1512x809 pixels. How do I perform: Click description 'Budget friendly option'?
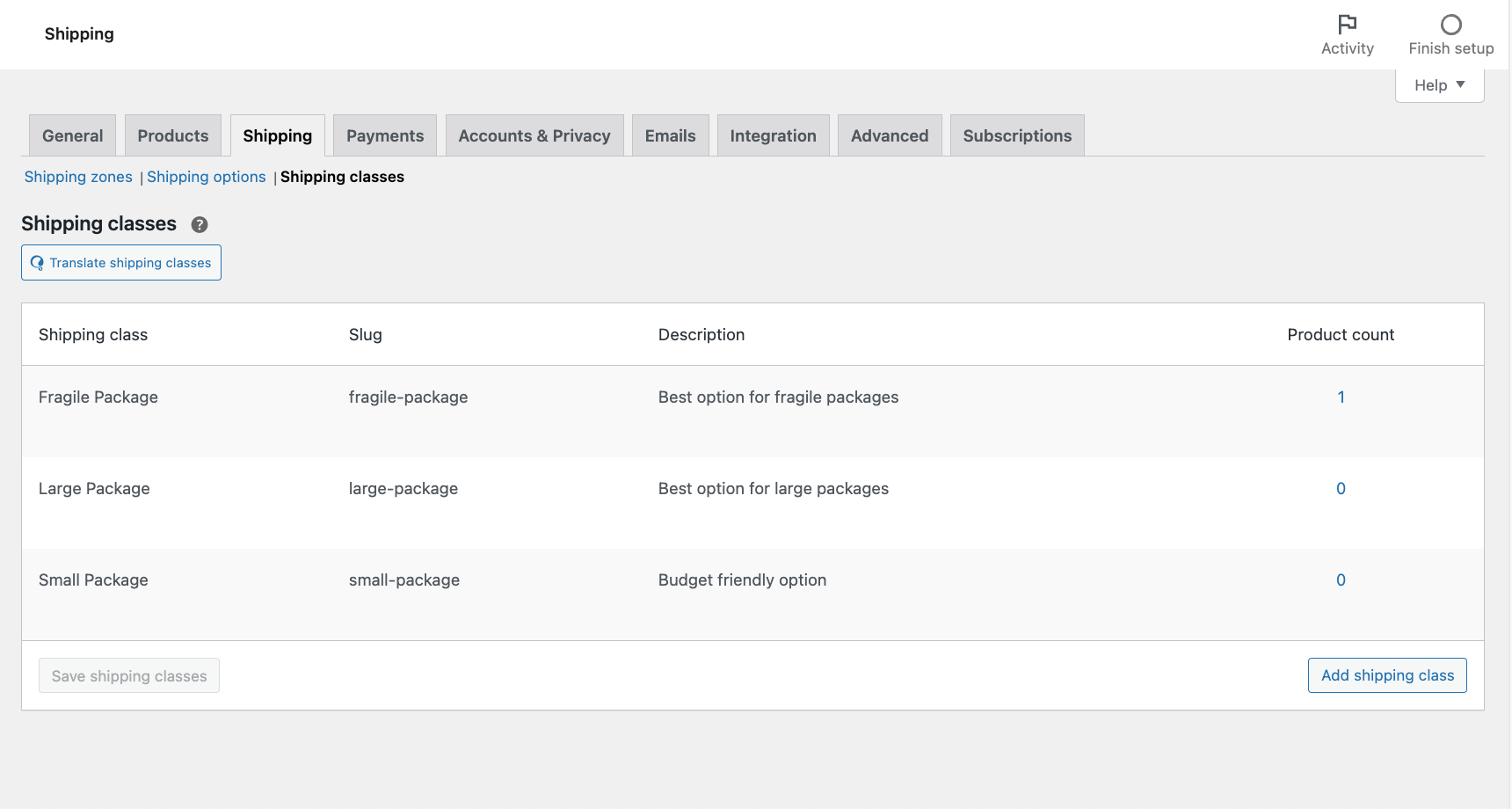[x=743, y=580]
